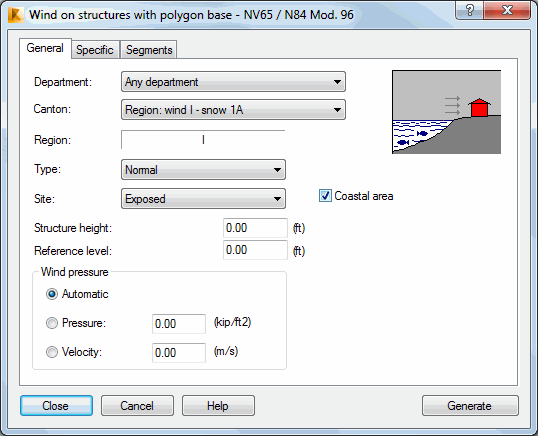The image size is (538, 436).
Task: Open the Type dropdown showing Normal
Action: click(203, 169)
